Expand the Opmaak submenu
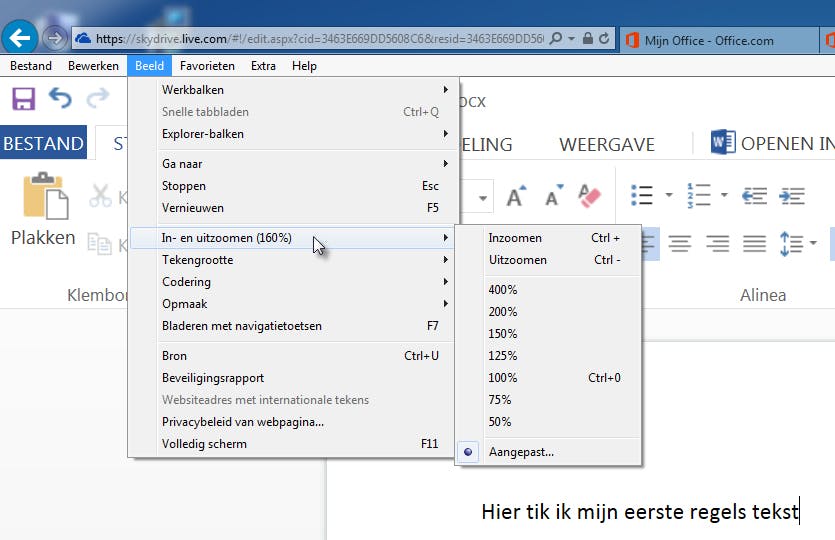 tap(291, 304)
